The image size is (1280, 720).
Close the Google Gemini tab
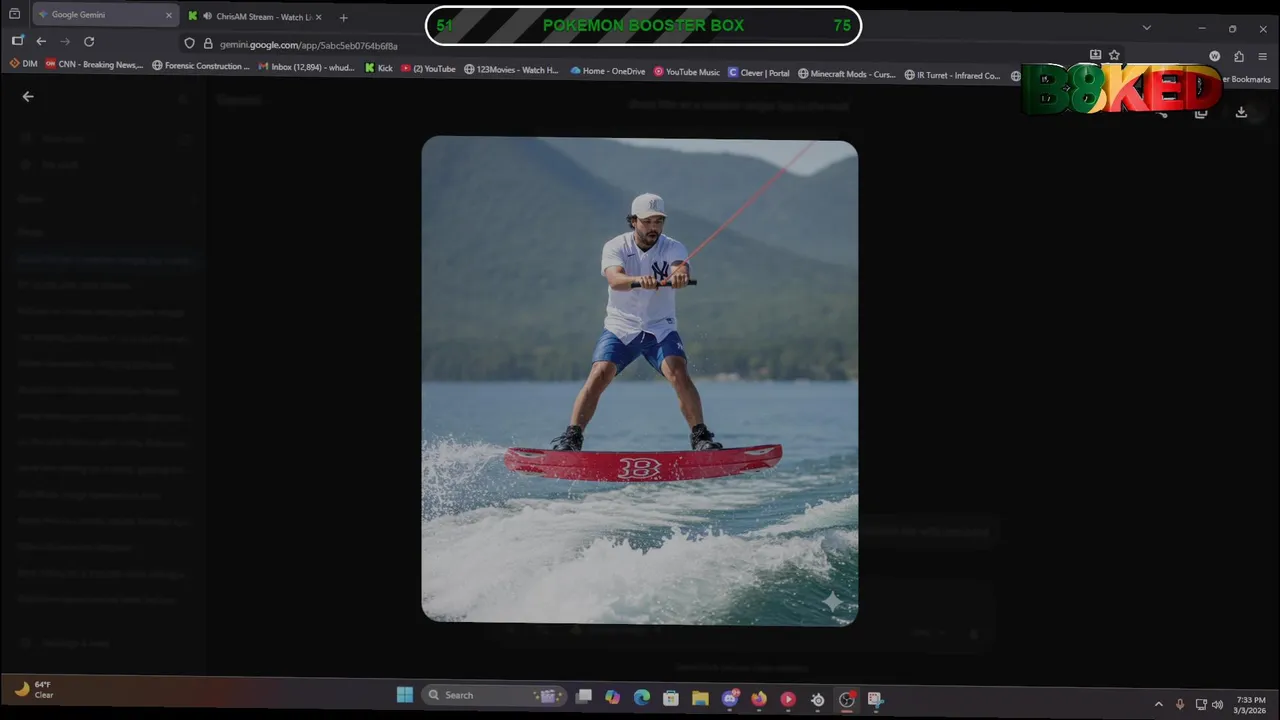click(x=168, y=15)
